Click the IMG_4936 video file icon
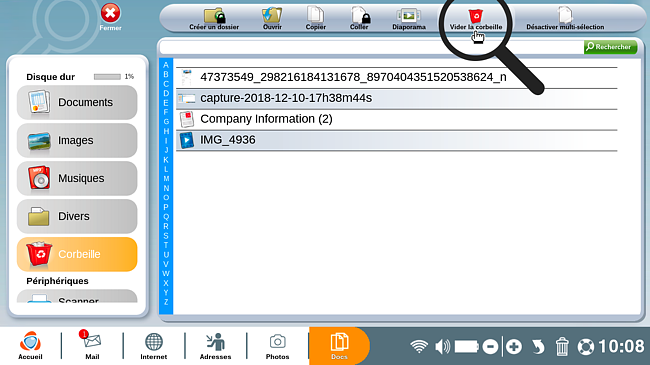Image resolution: width=650 pixels, height=365 pixels. pyautogui.click(x=187, y=140)
